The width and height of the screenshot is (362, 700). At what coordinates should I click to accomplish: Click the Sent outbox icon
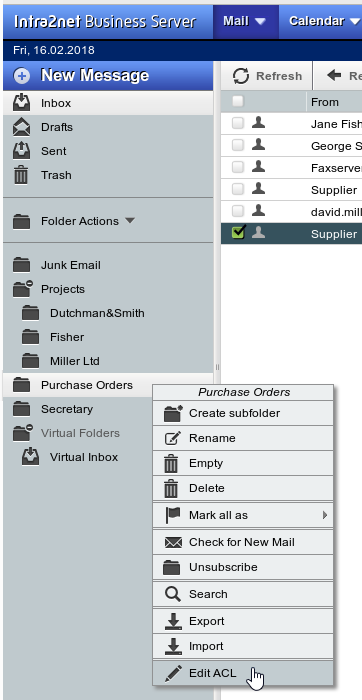click(x=21, y=151)
